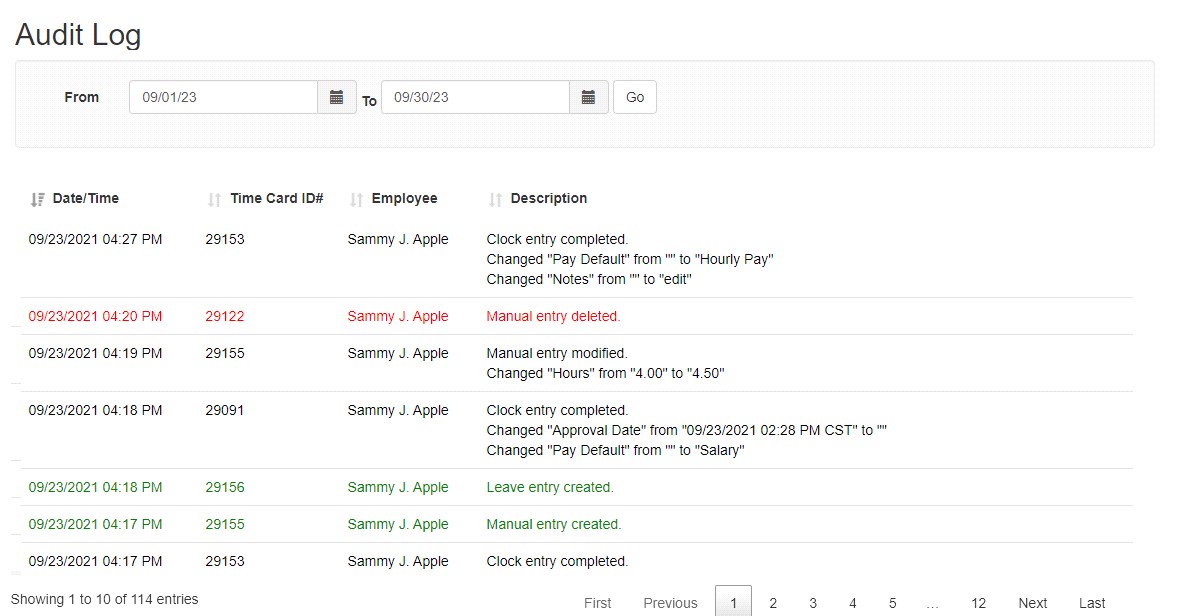This screenshot has width=1184, height=616.
Task: Sort by Date/Time column icon
Action: pyautogui.click(x=38, y=199)
